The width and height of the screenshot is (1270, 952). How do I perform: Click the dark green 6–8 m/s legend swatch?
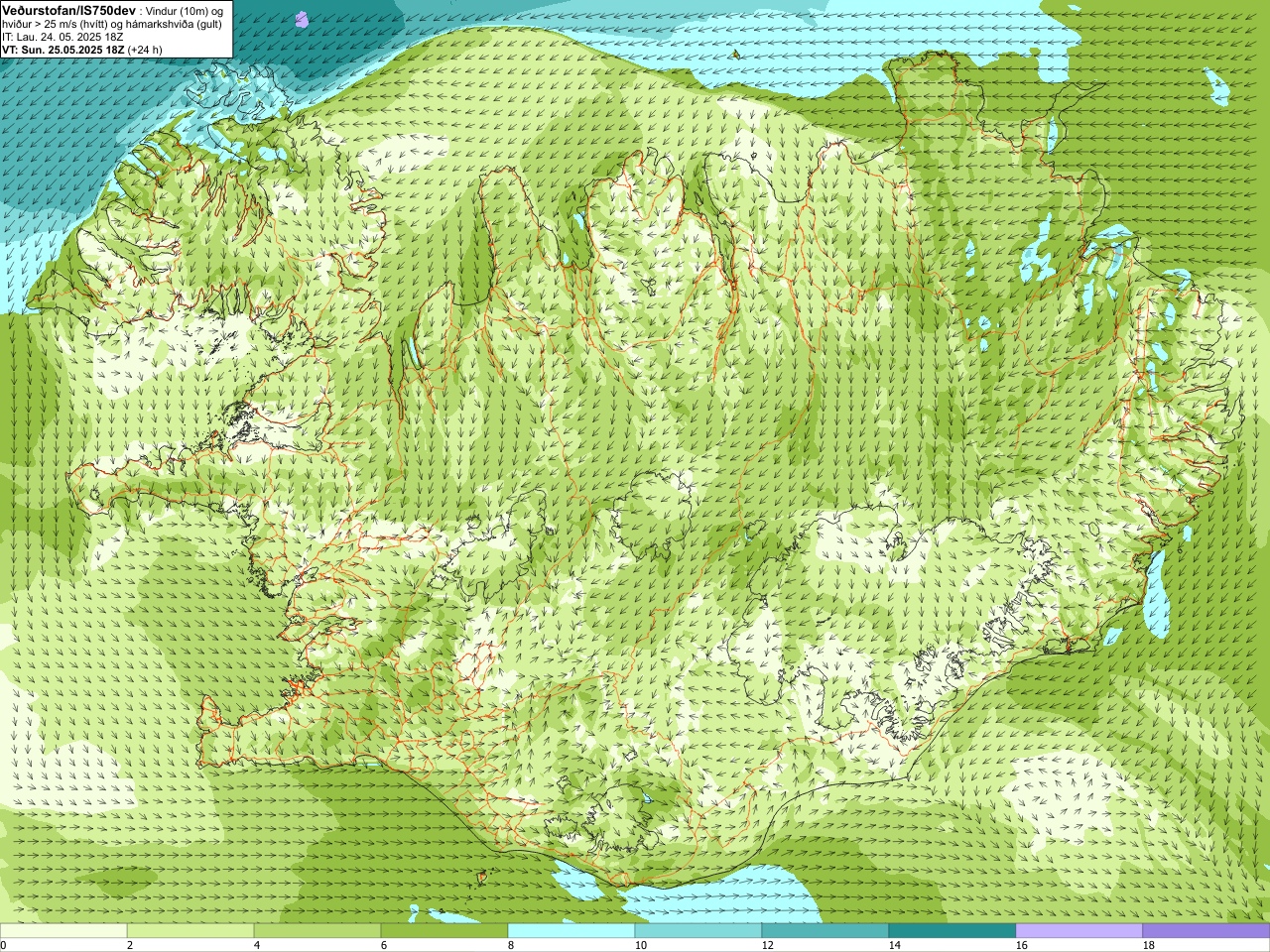tap(444, 931)
